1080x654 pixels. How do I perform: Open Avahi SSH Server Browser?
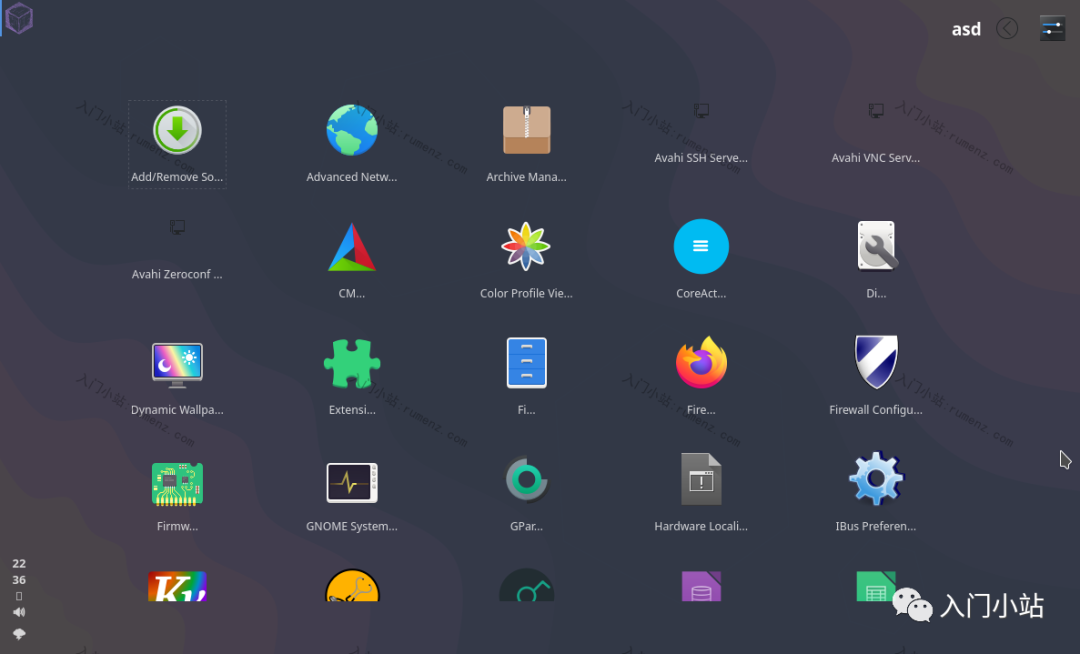(x=701, y=111)
